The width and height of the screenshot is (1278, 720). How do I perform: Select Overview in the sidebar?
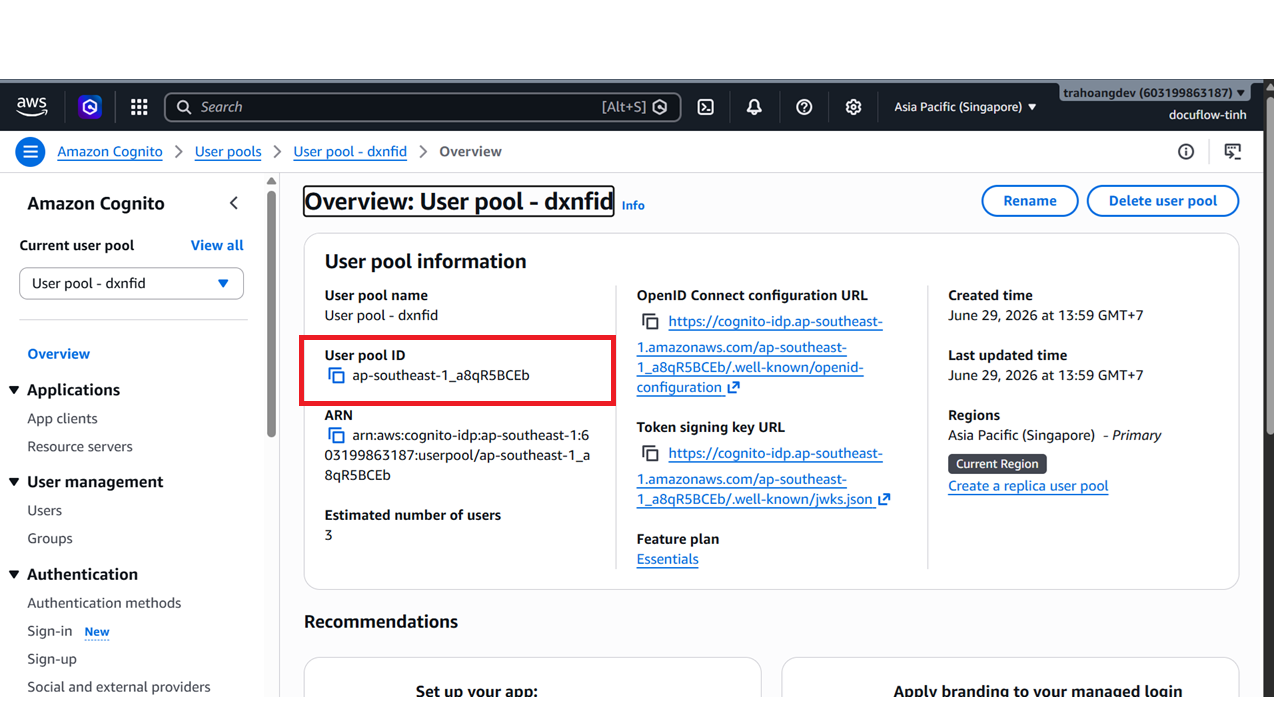pyautogui.click(x=59, y=354)
